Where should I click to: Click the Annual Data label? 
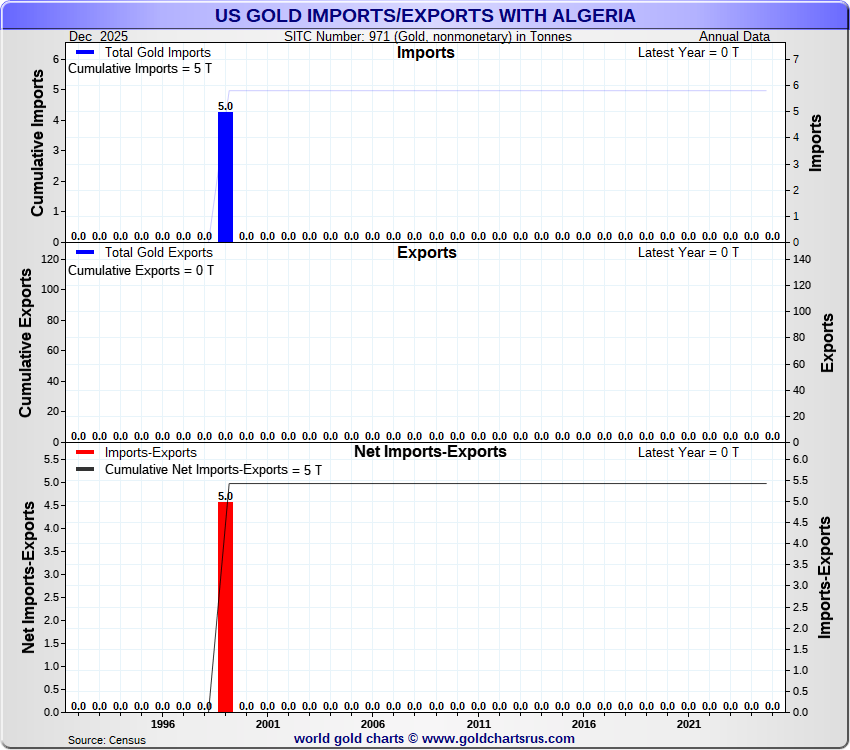734,37
